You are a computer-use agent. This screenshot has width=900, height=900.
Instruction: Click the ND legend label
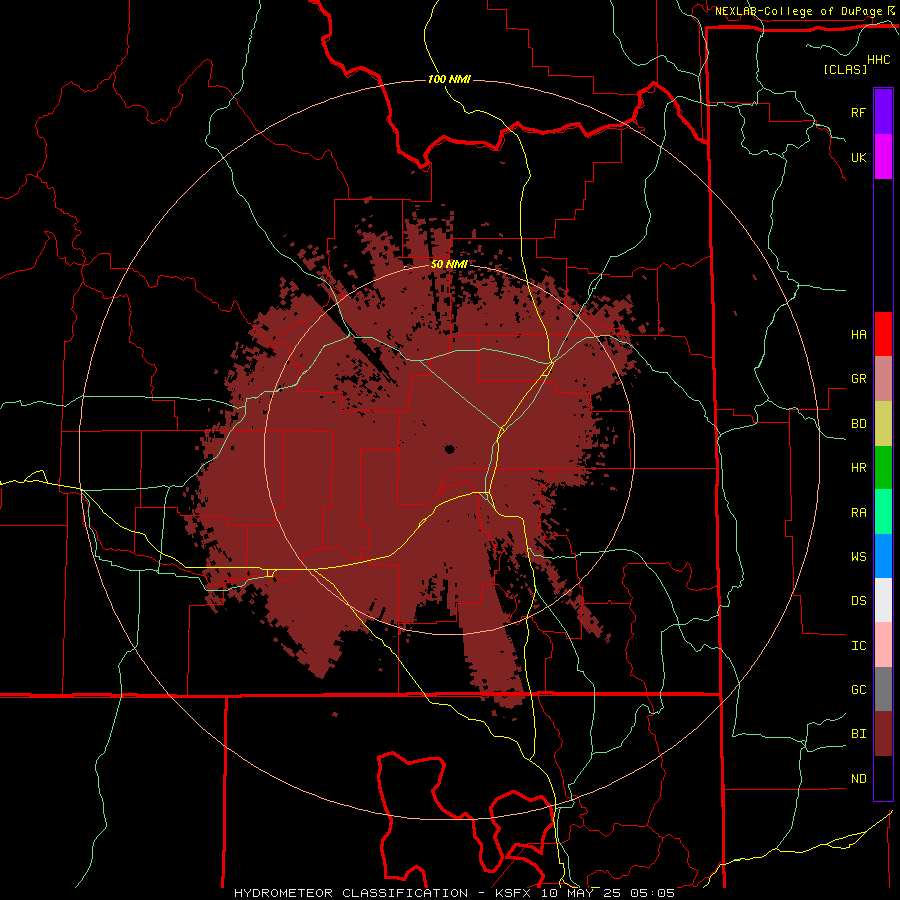[858, 779]
